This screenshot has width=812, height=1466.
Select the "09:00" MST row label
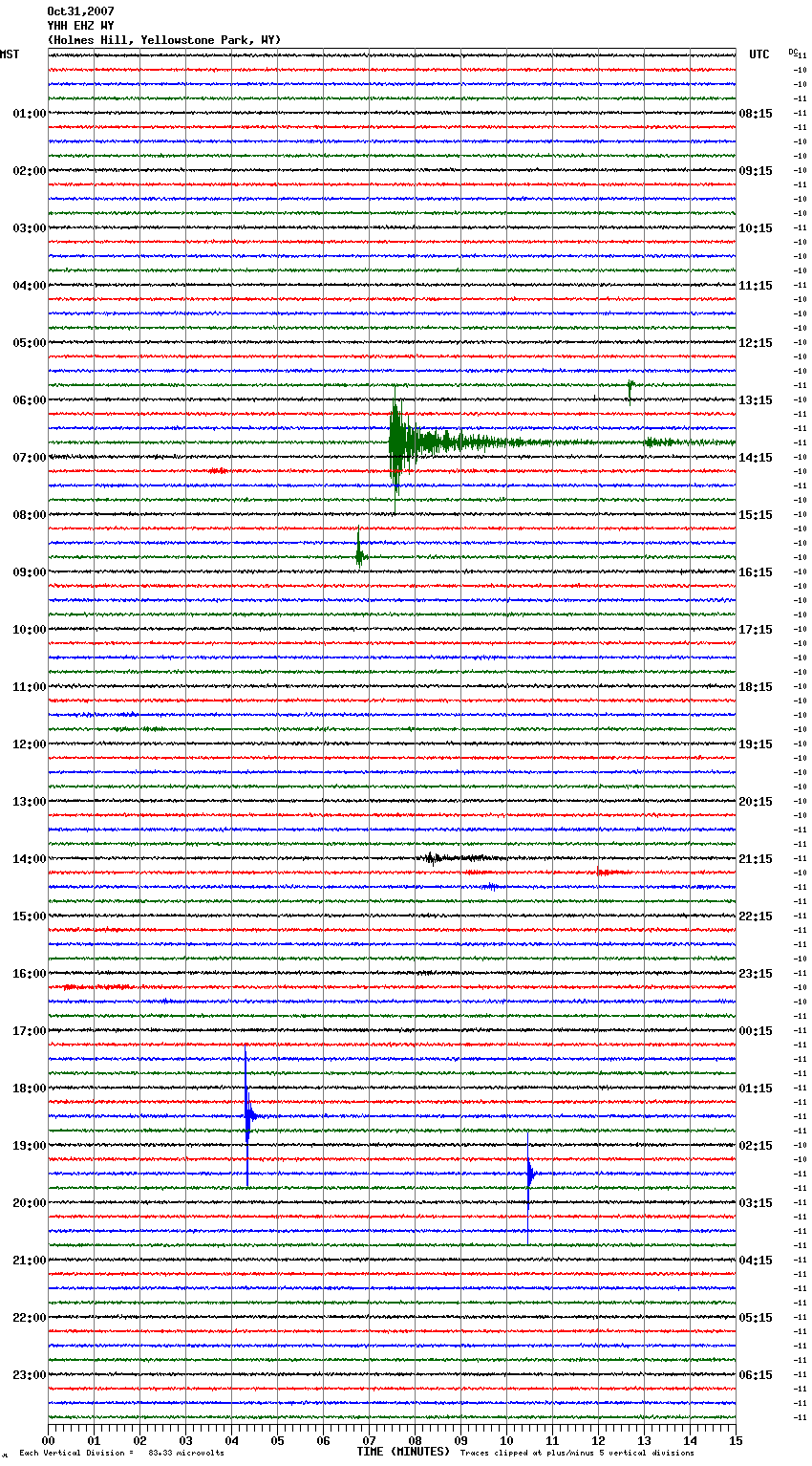point(30,572)
